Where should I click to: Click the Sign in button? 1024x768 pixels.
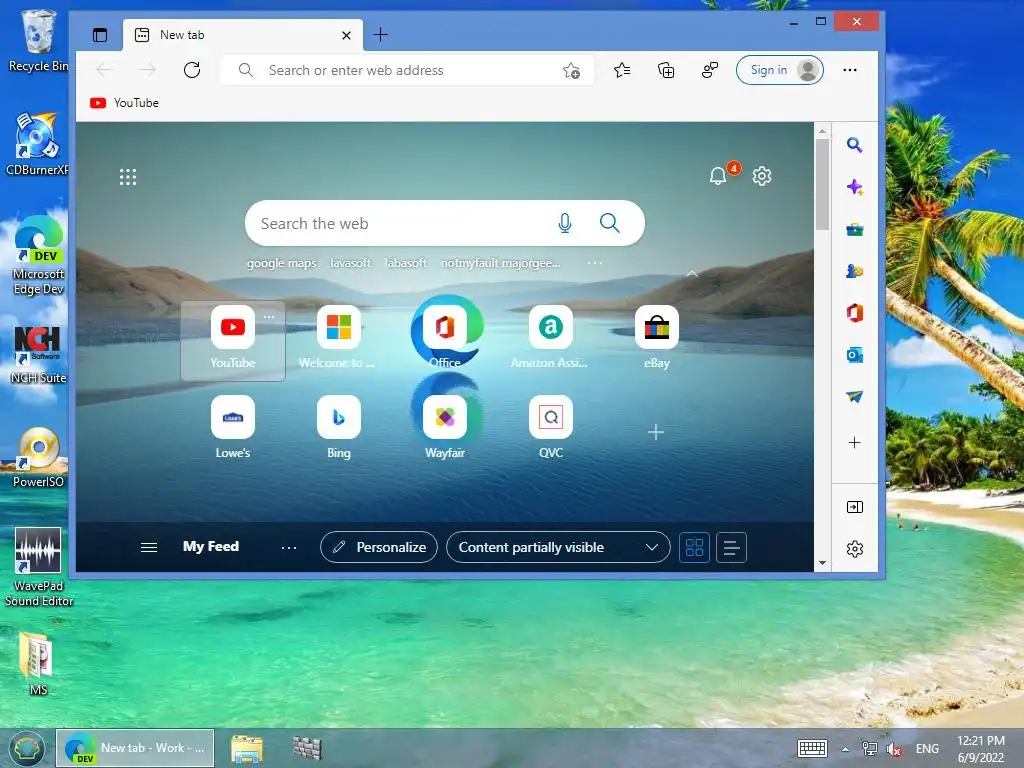[780, 70]
